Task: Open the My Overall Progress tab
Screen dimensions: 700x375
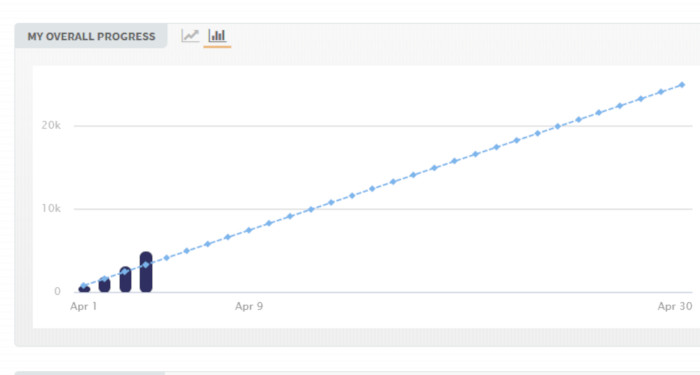Action: pyautogui.click(x=91, y=37)
